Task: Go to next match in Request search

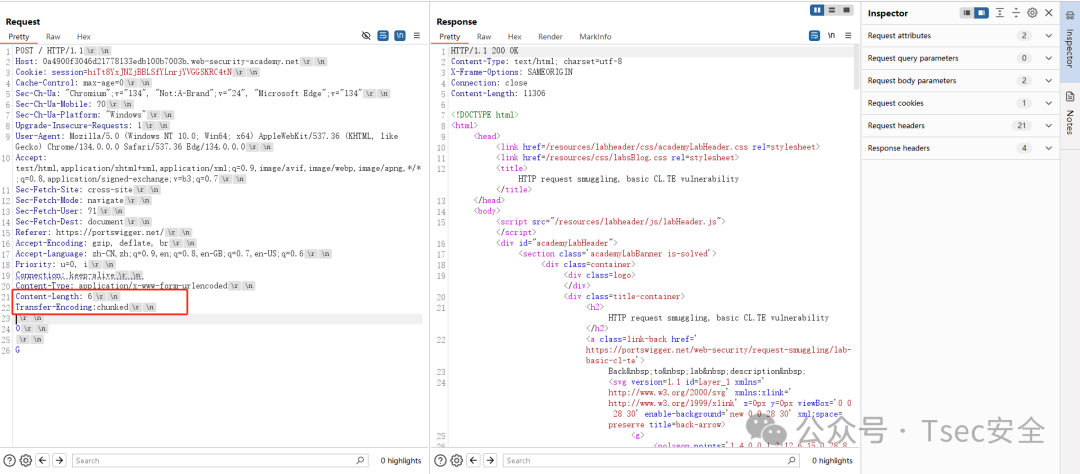Action: pos(60,460)
